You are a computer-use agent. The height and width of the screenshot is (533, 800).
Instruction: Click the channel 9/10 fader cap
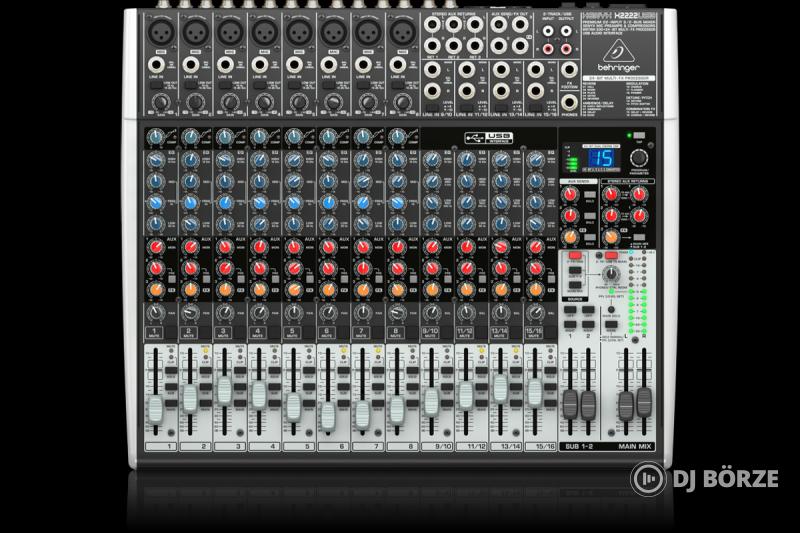click(432, 401)
